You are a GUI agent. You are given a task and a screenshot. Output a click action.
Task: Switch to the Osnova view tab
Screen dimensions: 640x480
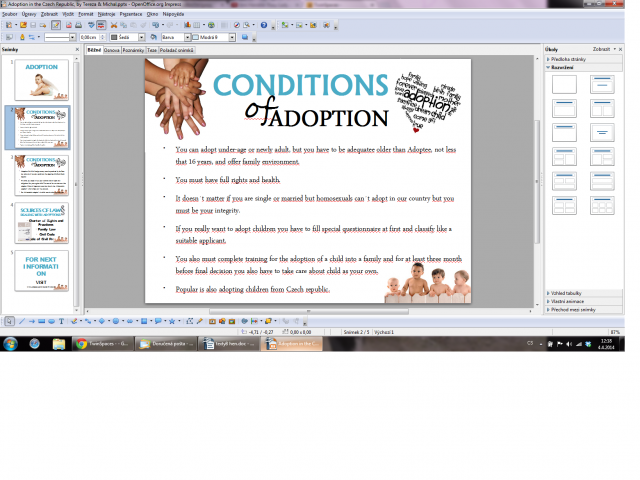111,50
